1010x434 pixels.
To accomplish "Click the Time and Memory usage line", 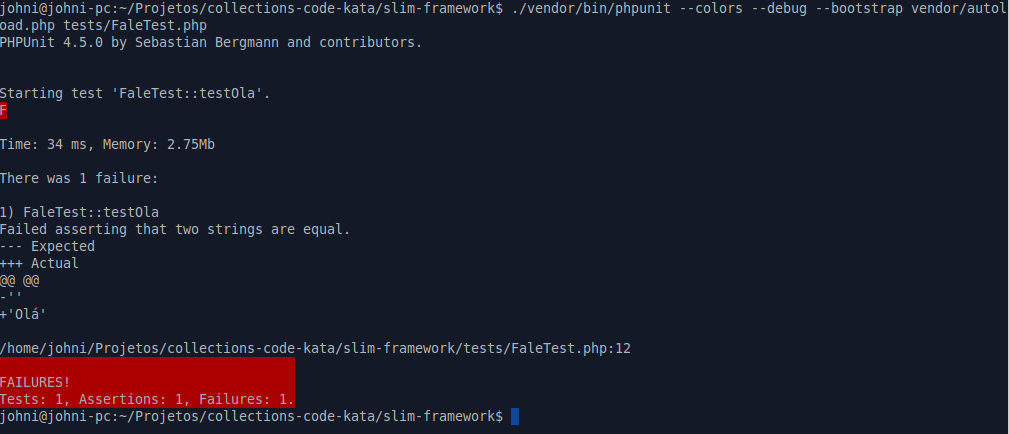I will [107, 145].
